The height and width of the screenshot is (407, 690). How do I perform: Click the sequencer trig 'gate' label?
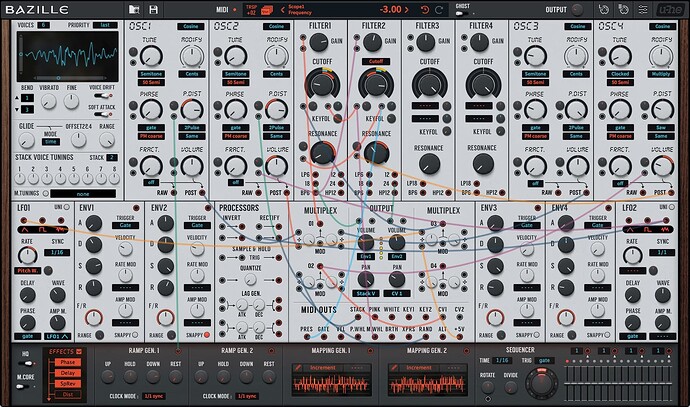(x=544, y=360)
